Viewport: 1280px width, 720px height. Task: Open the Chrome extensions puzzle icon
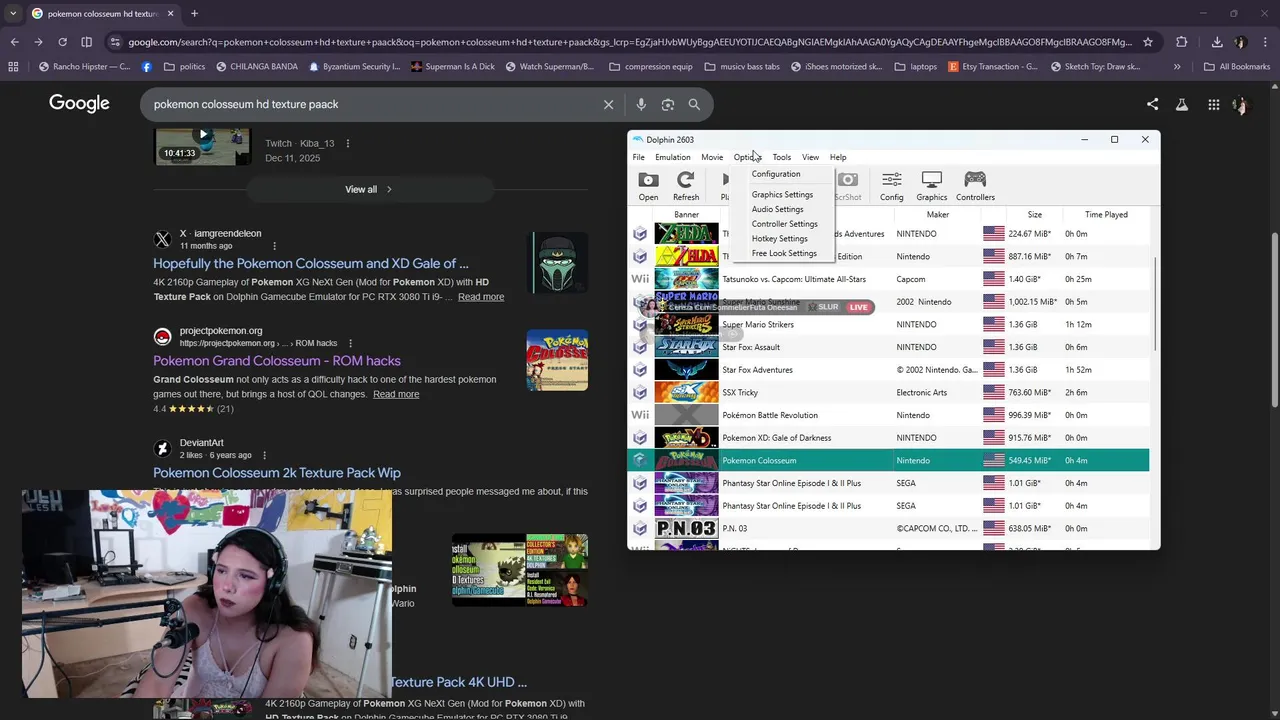pos(1181,42)
